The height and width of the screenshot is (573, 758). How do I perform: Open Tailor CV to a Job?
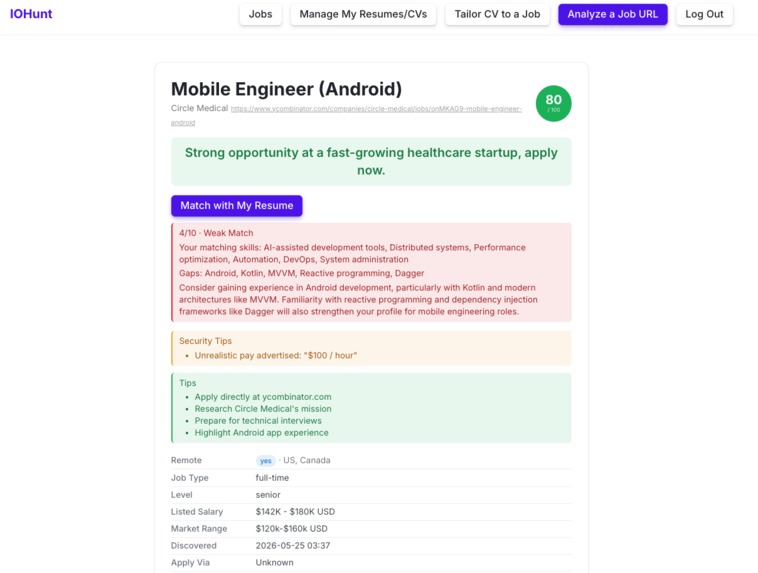click(x=497, y=14)
